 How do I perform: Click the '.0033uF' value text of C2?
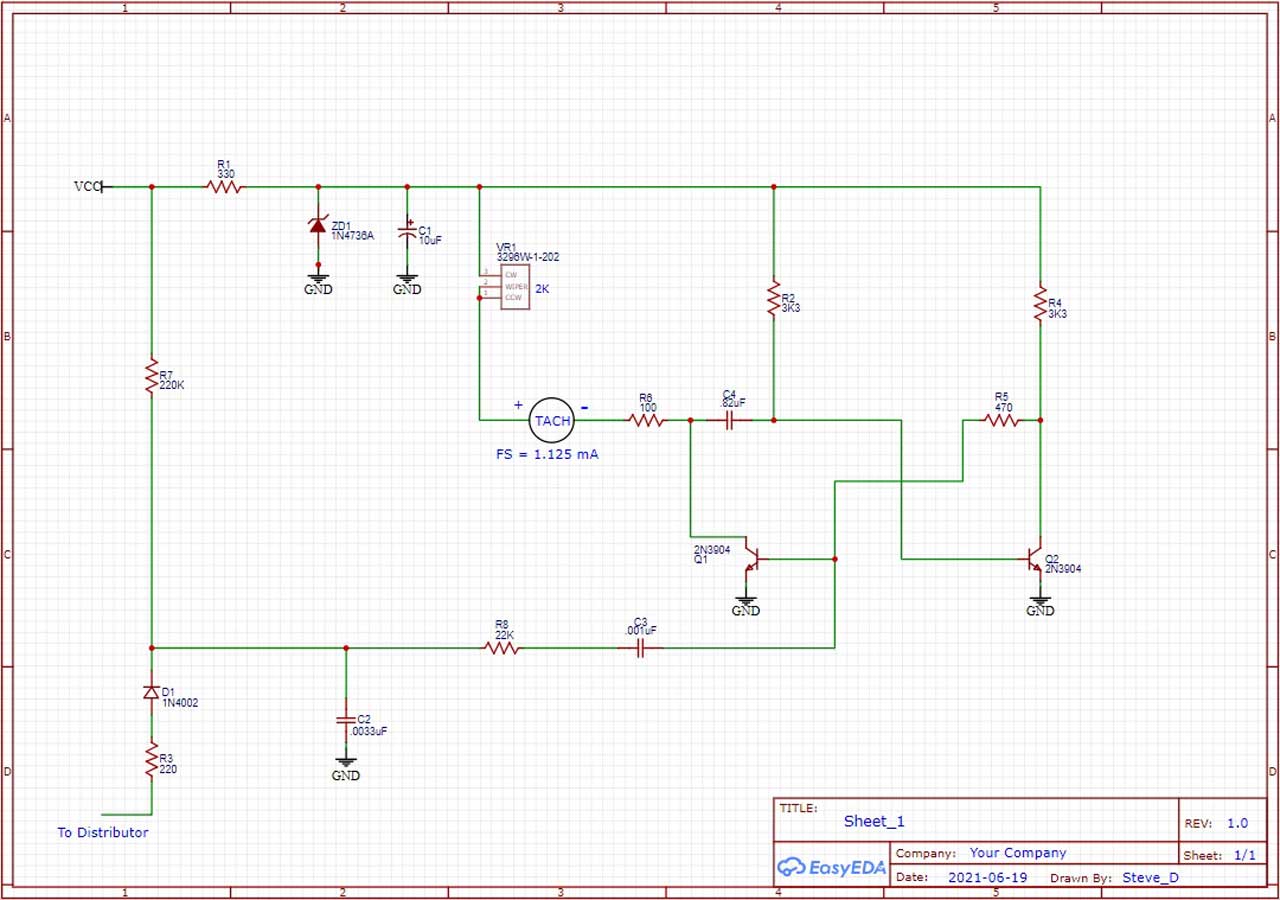368,731
